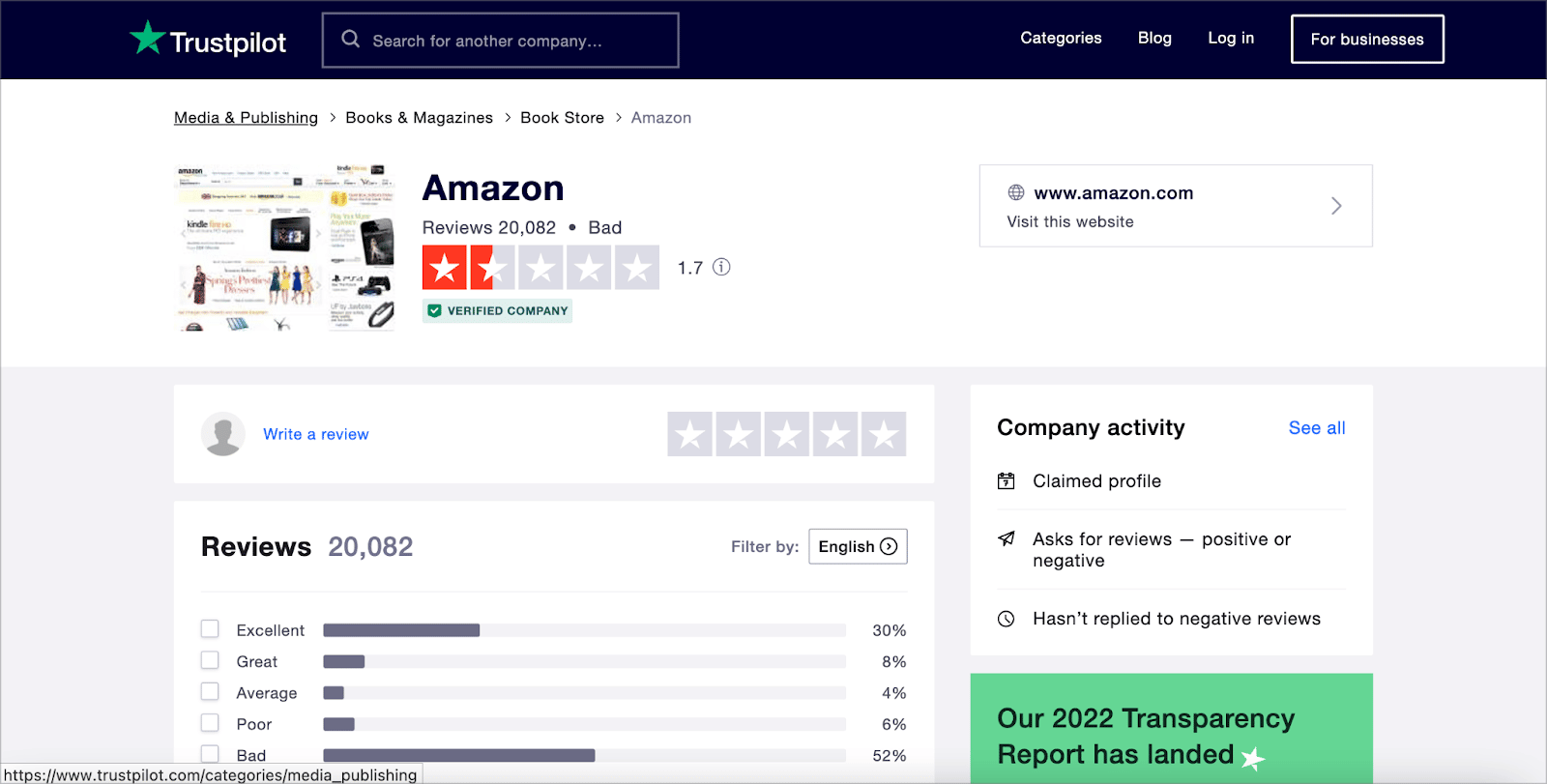Click the TrustScore info icon
Screen dimensions: 1547x784
click(x=721, y=267)
